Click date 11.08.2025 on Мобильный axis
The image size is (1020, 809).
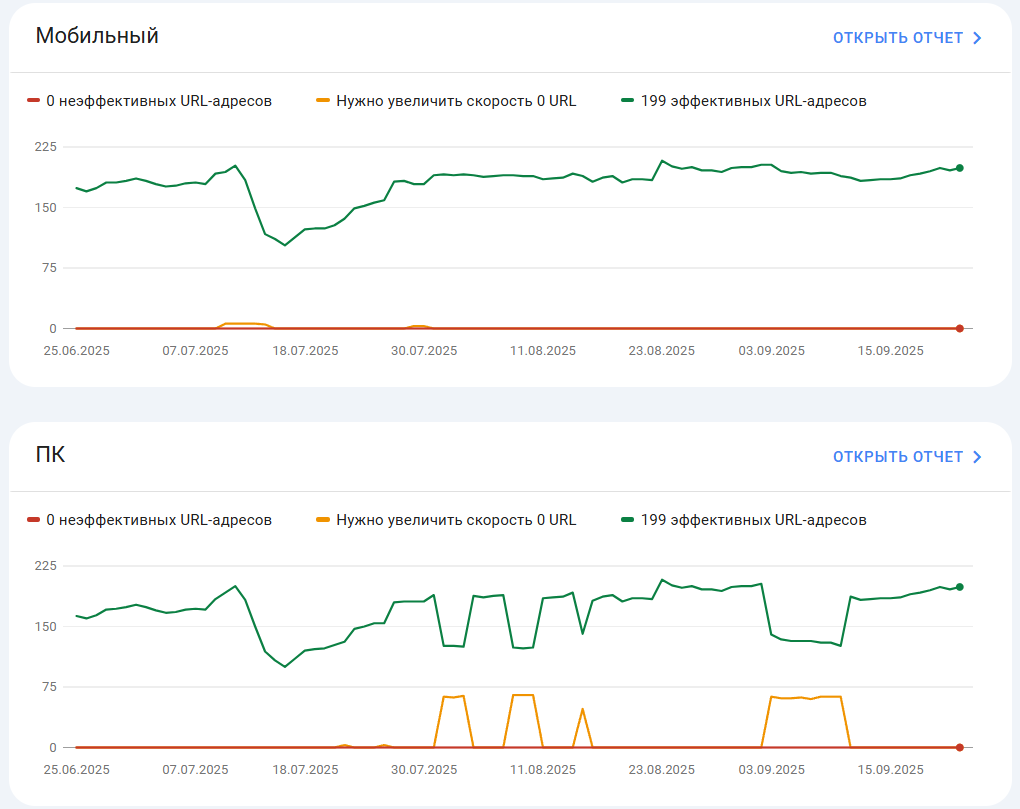543,351
